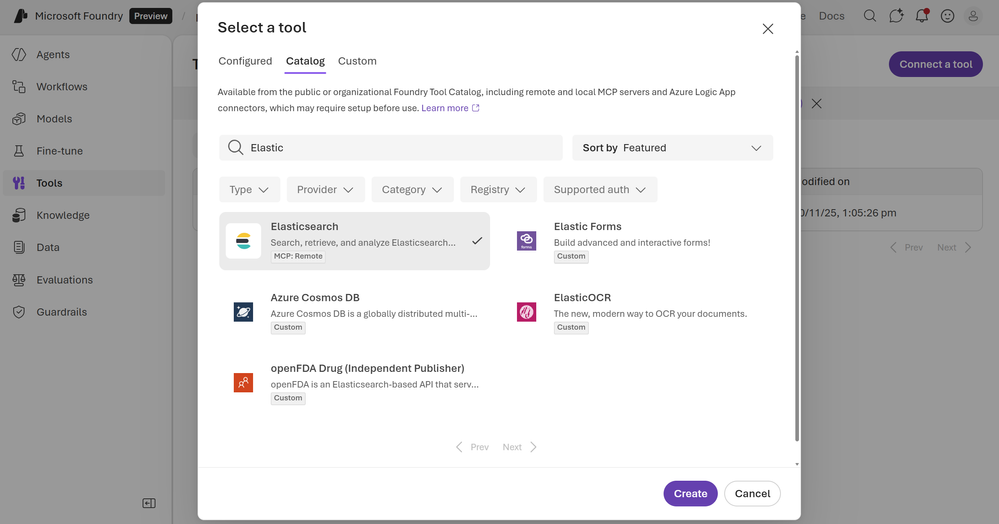
Task: Click the Custom tag under Elastic Forms
Action: tap(571, 256)
